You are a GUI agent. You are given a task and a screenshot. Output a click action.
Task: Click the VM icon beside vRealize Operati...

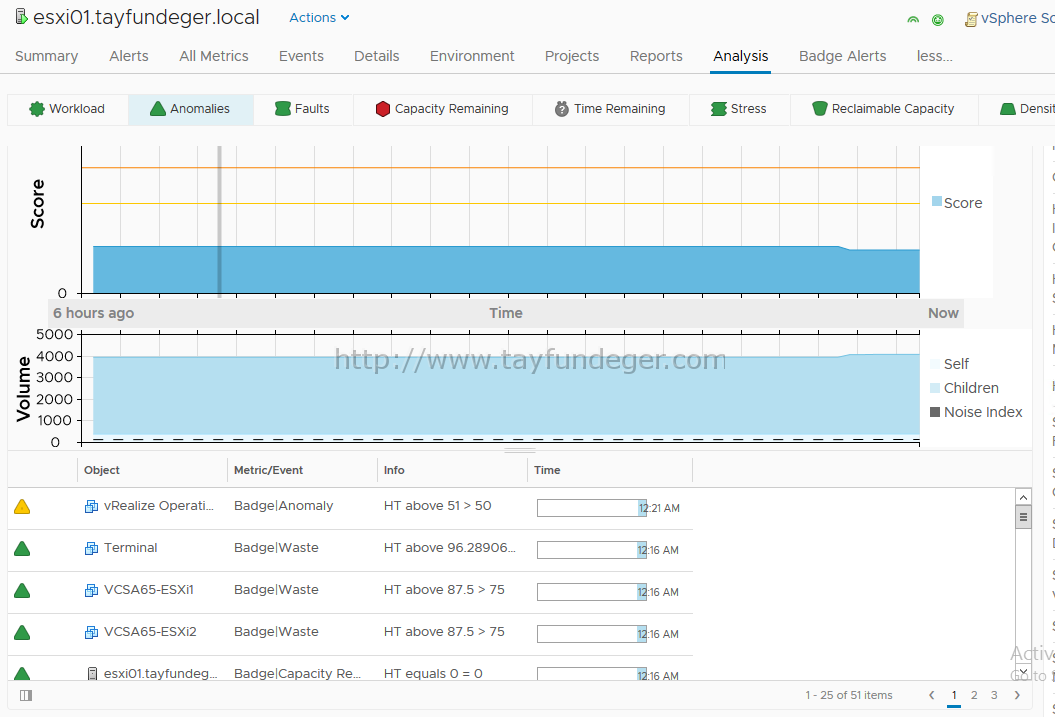pyautogui.click(x=92, y=506)
